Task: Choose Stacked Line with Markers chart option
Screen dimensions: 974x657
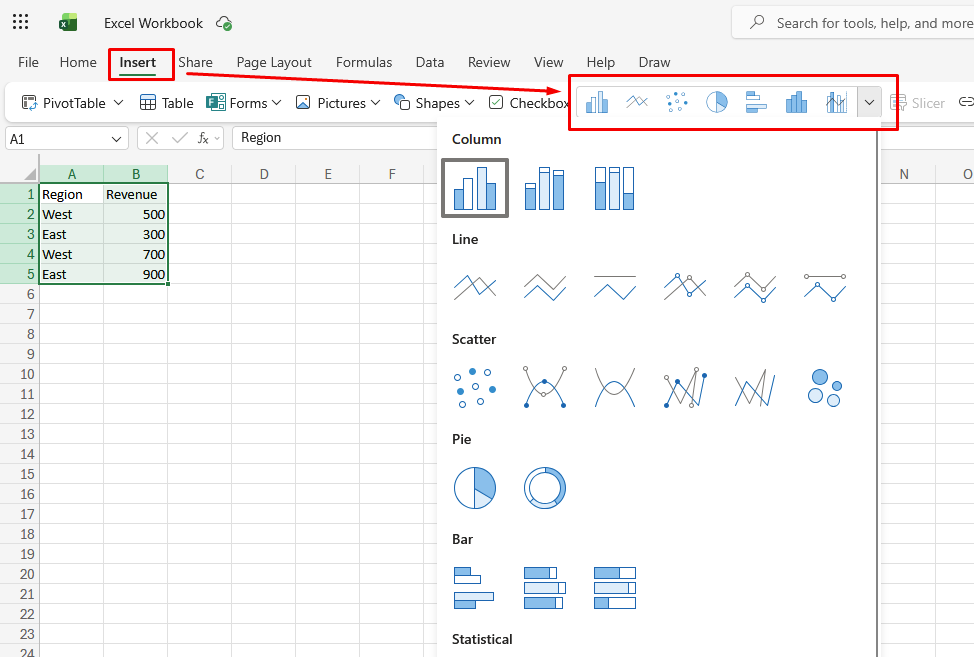Action: pyautogui.click(x=755, y=288)
